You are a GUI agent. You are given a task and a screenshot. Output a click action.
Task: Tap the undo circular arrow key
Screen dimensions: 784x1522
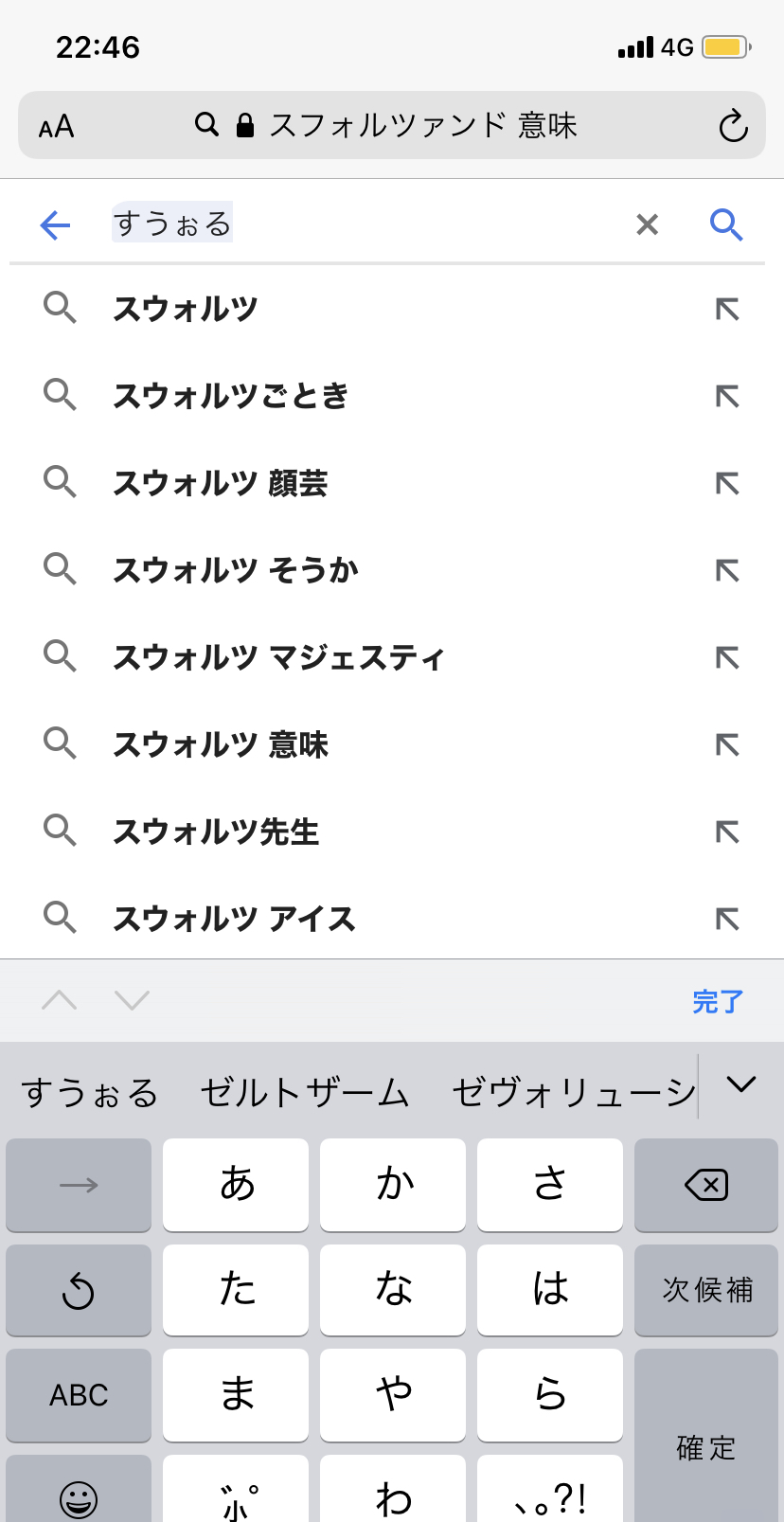pyautogui.click(x=79, y=1291)
